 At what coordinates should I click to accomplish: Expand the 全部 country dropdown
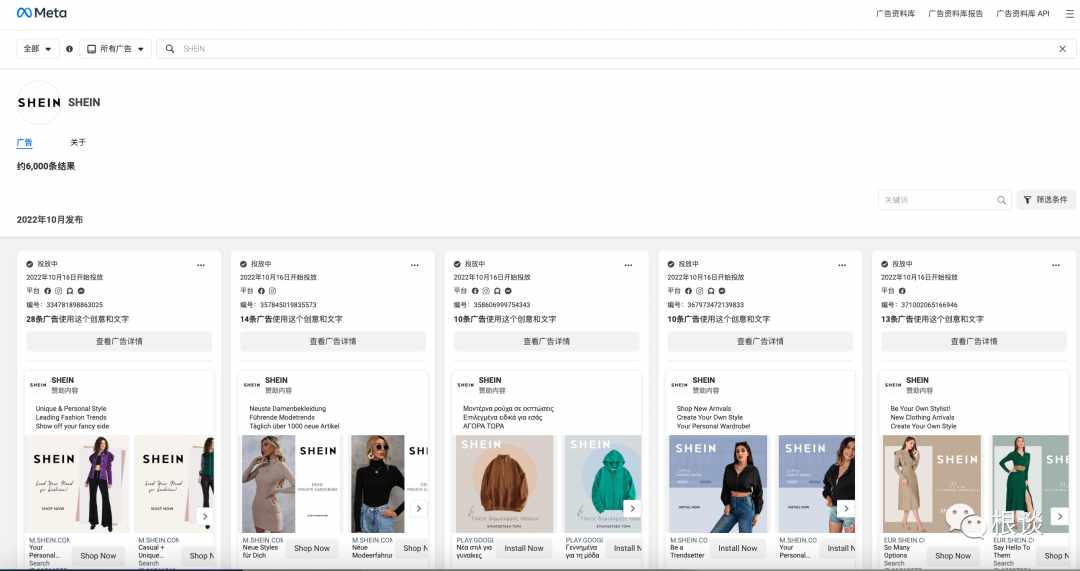(37, 49)
